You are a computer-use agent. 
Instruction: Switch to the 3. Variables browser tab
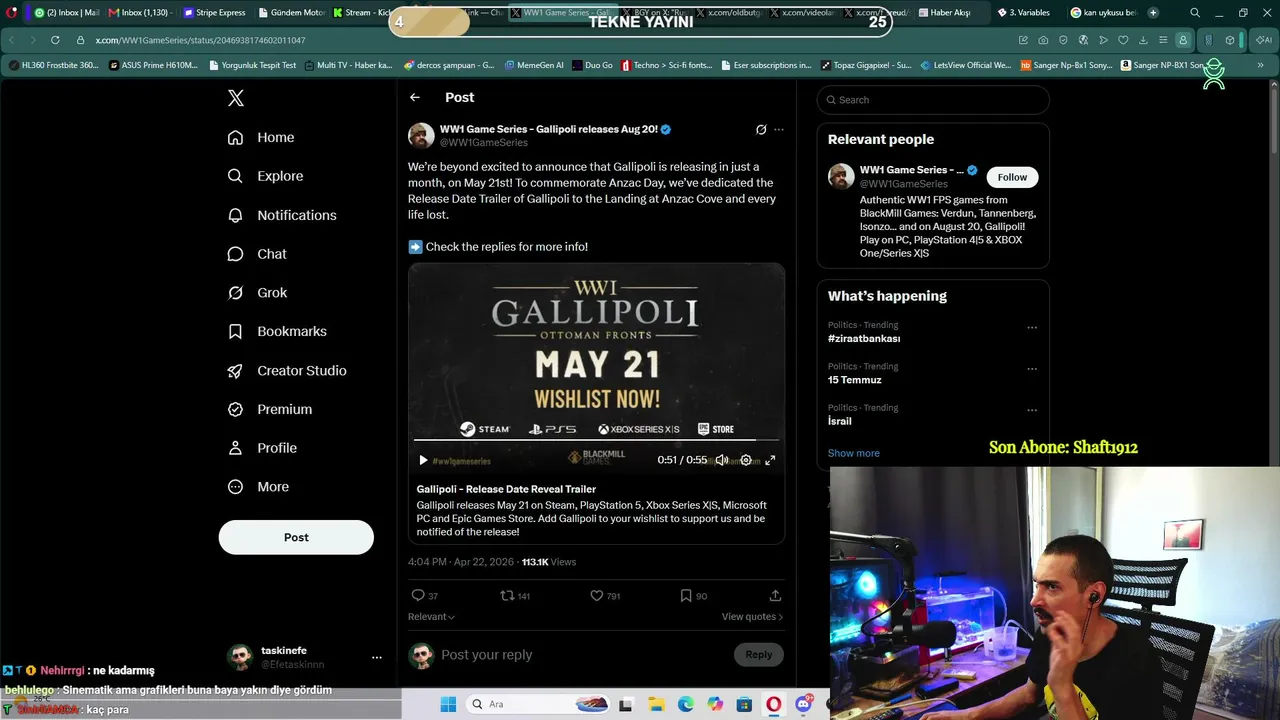tap(1026, 13)
